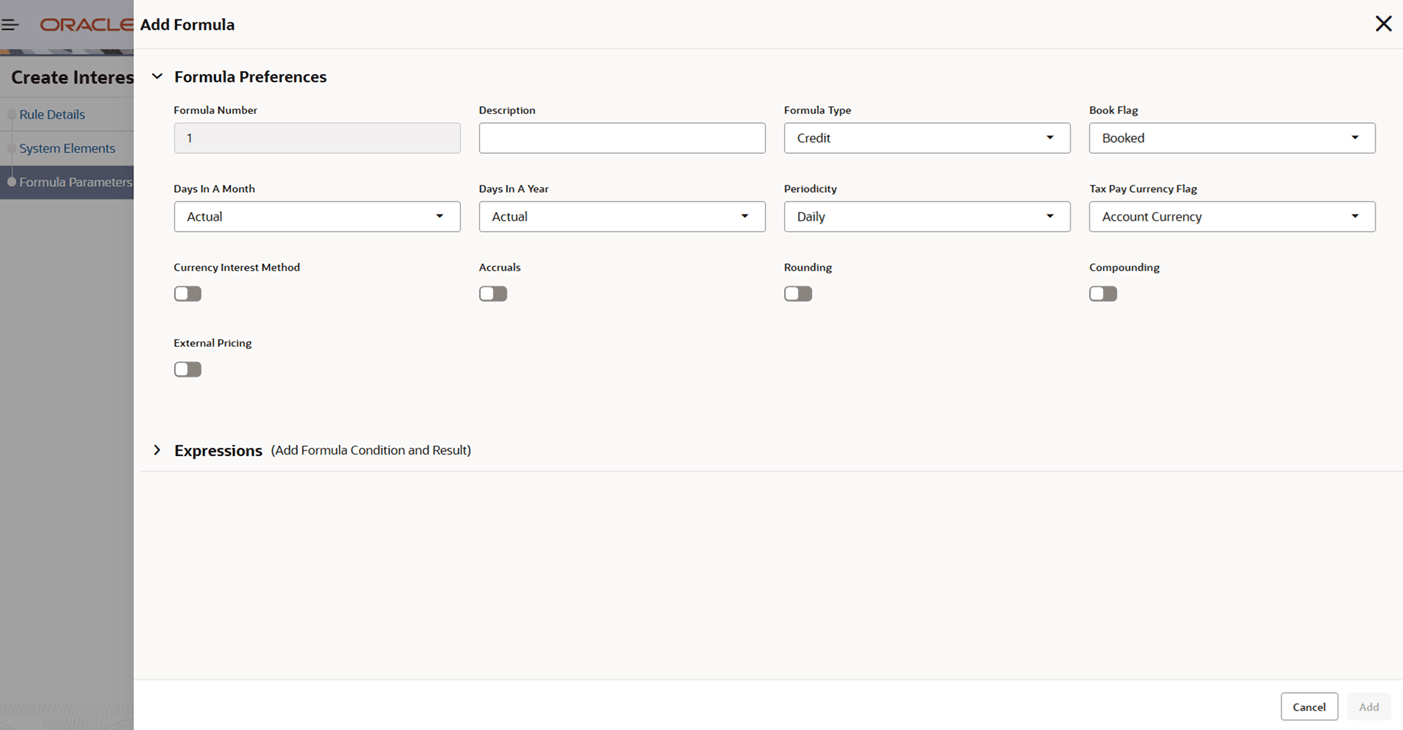Image resolution: width=1403 pixels, height=730 pixels.
Task: Turn on the Rounding switch
Action: (x=798, y=294)
